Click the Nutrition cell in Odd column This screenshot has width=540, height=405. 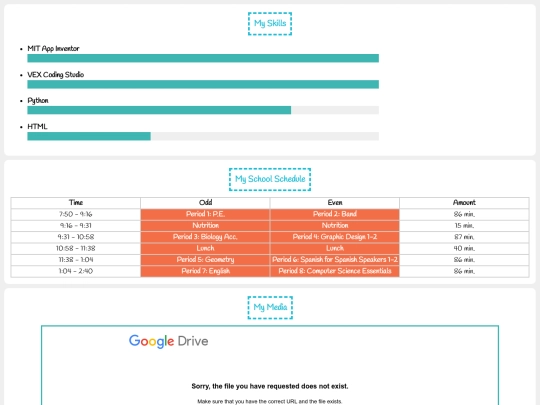click(205, 226)
